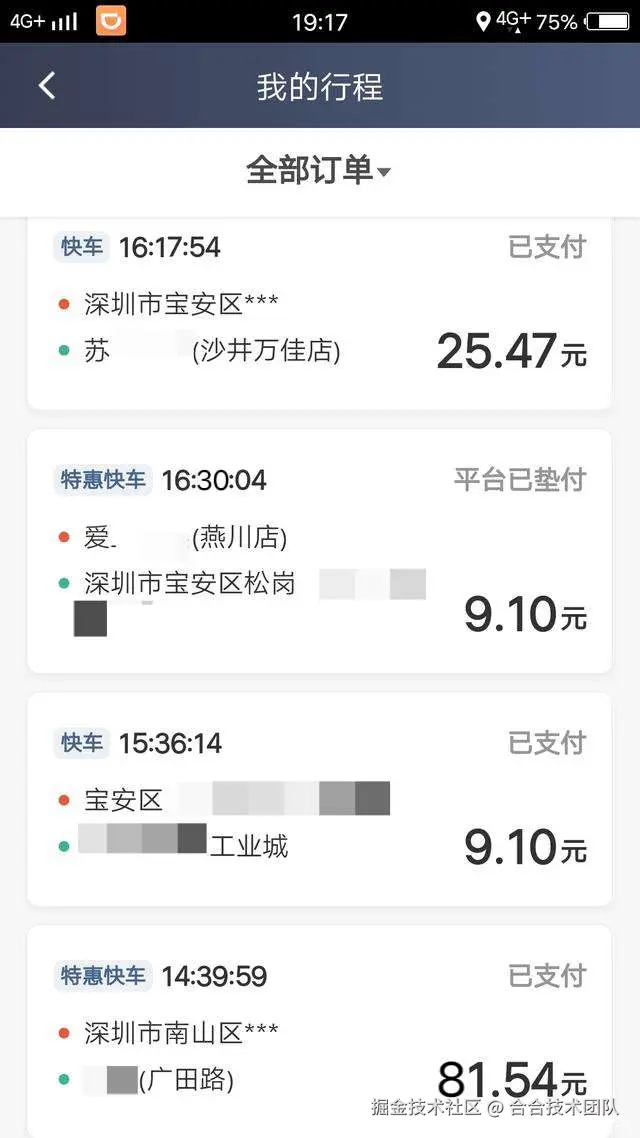This screenshot has width=640, height=1138.
Task: Tap the back arrow icon
Action: (47, 86)
